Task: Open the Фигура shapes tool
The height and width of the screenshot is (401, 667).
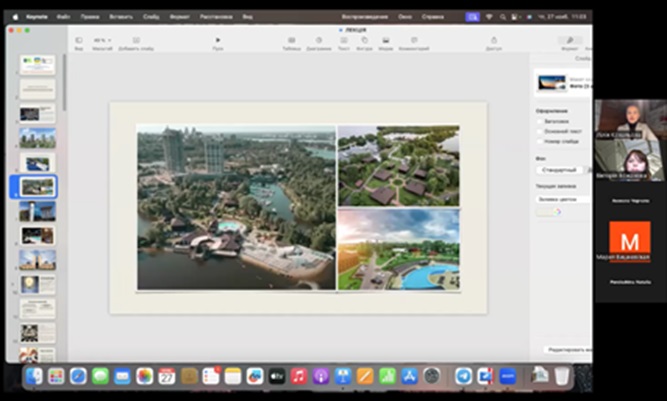Action: coord(364,41)
